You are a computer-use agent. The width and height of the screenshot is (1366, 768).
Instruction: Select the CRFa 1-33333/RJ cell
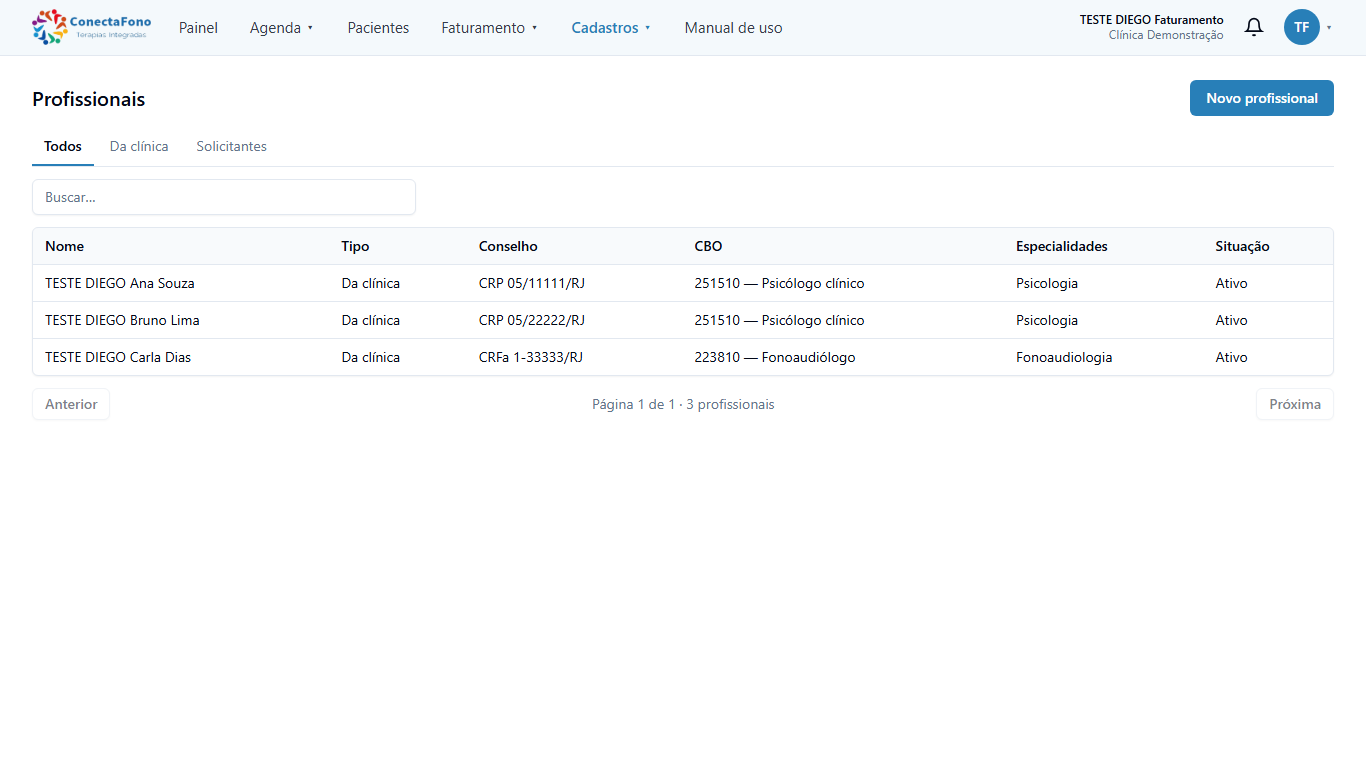point(531,357)
